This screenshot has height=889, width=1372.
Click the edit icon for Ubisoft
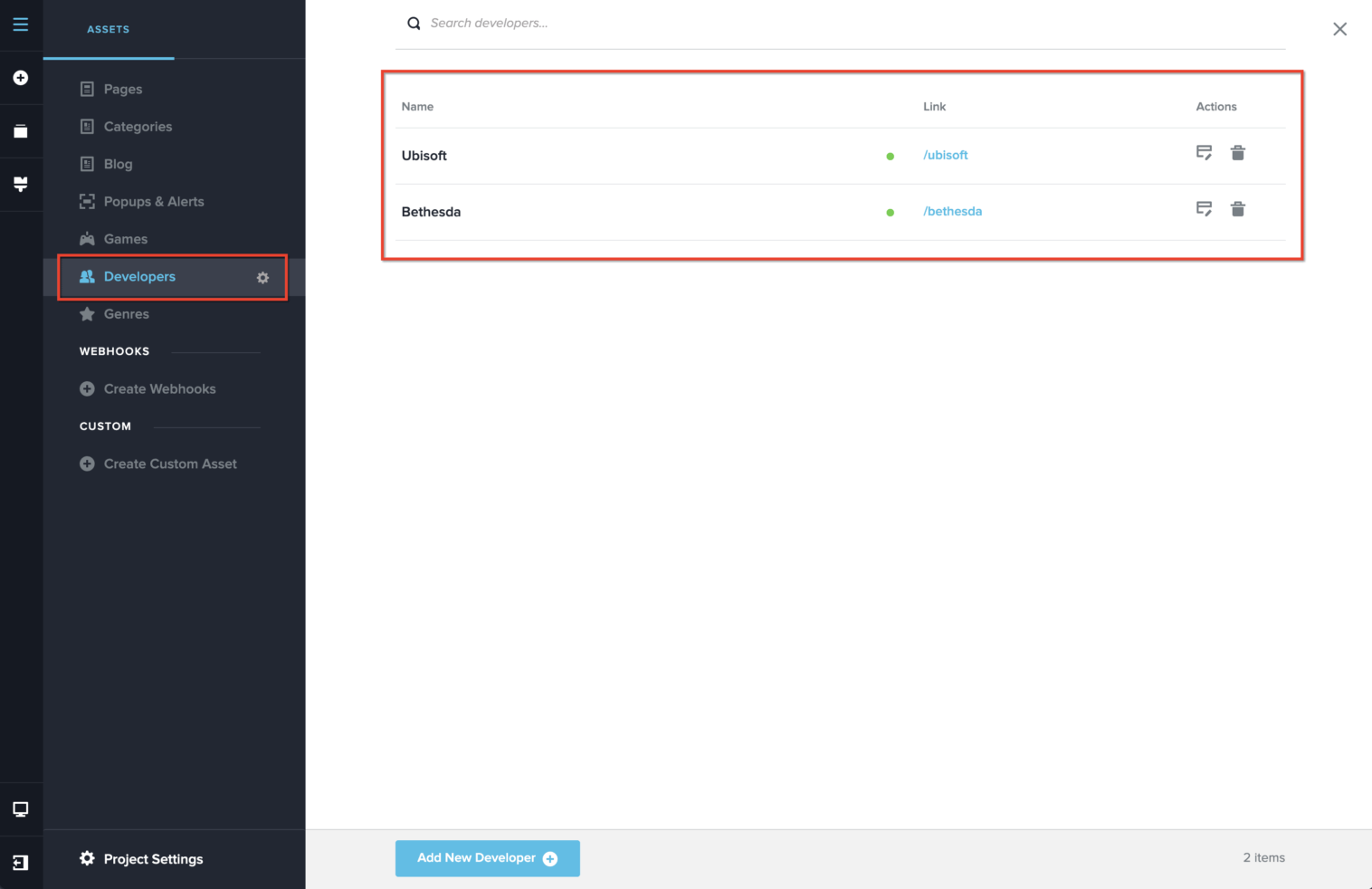tap(1204, 153)
